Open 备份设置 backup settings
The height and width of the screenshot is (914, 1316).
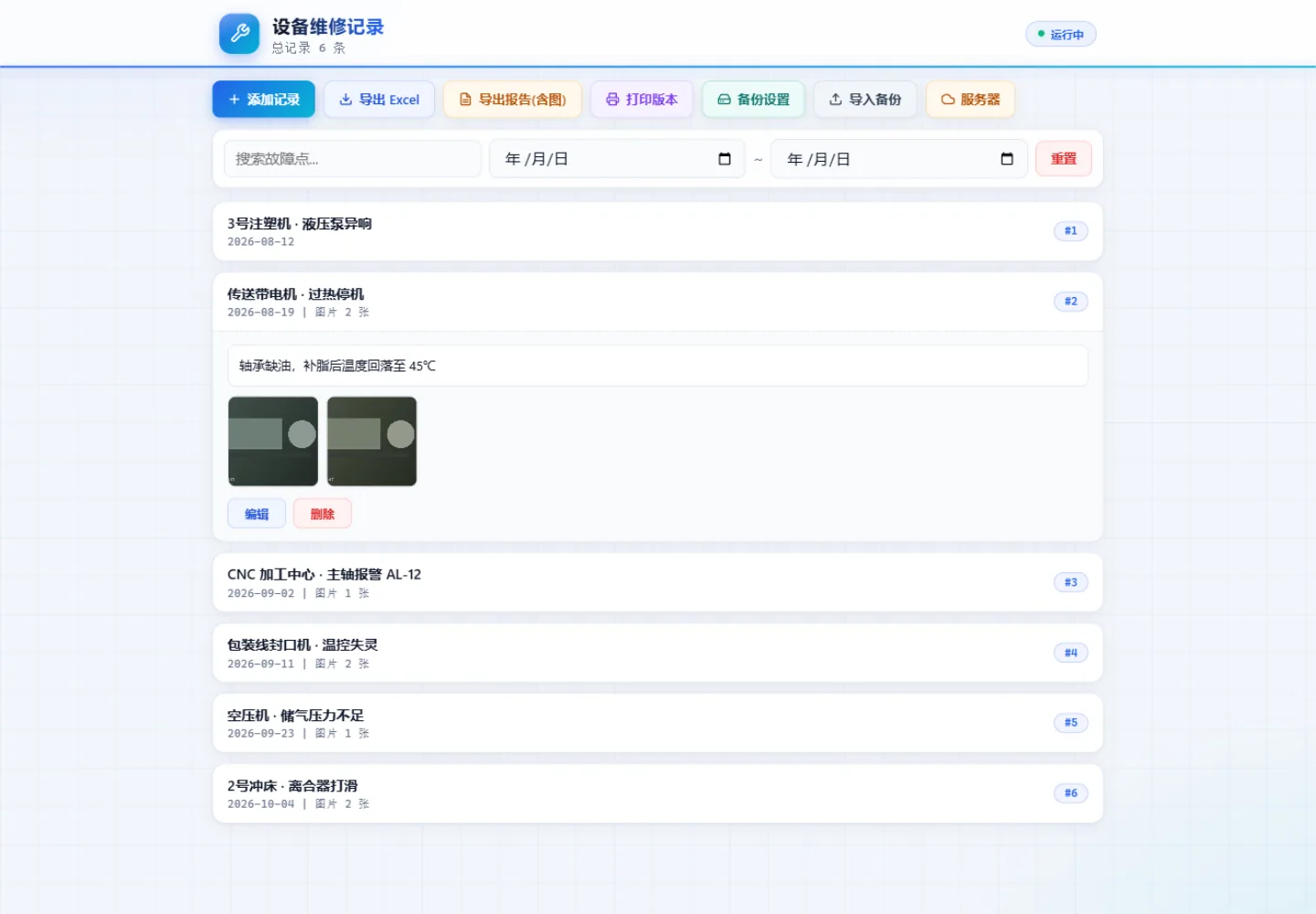pyautogui.click(x=753, y=100)
